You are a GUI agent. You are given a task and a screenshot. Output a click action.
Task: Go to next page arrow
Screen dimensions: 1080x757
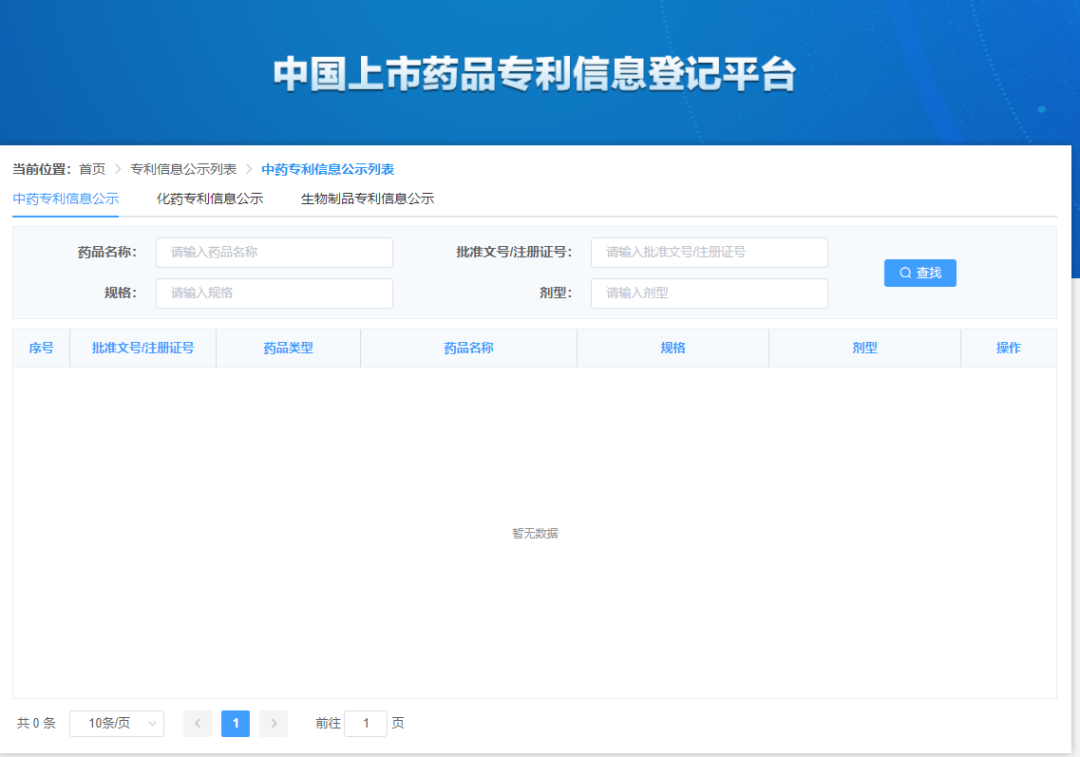point(273,724)
